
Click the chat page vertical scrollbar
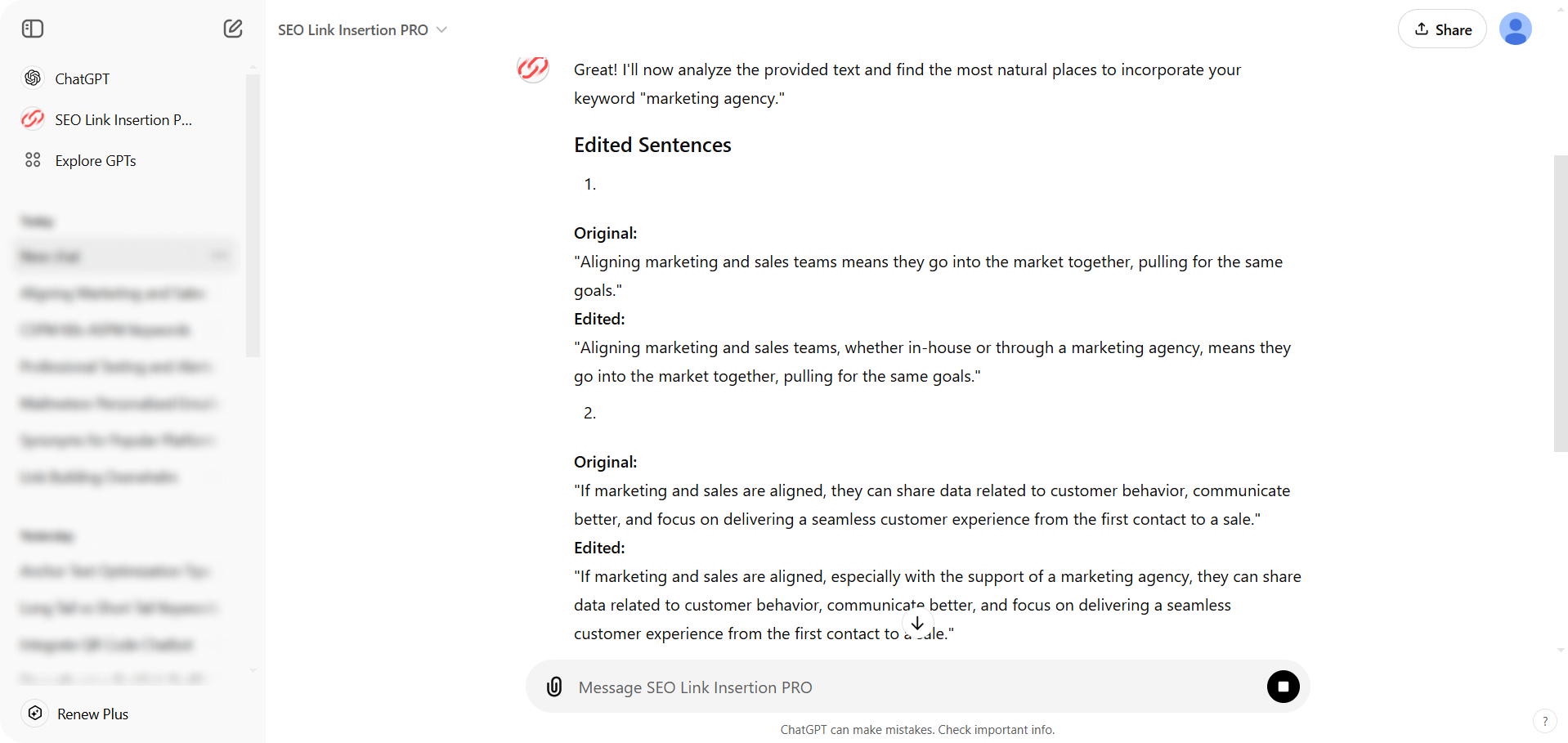click(1560, 302)
